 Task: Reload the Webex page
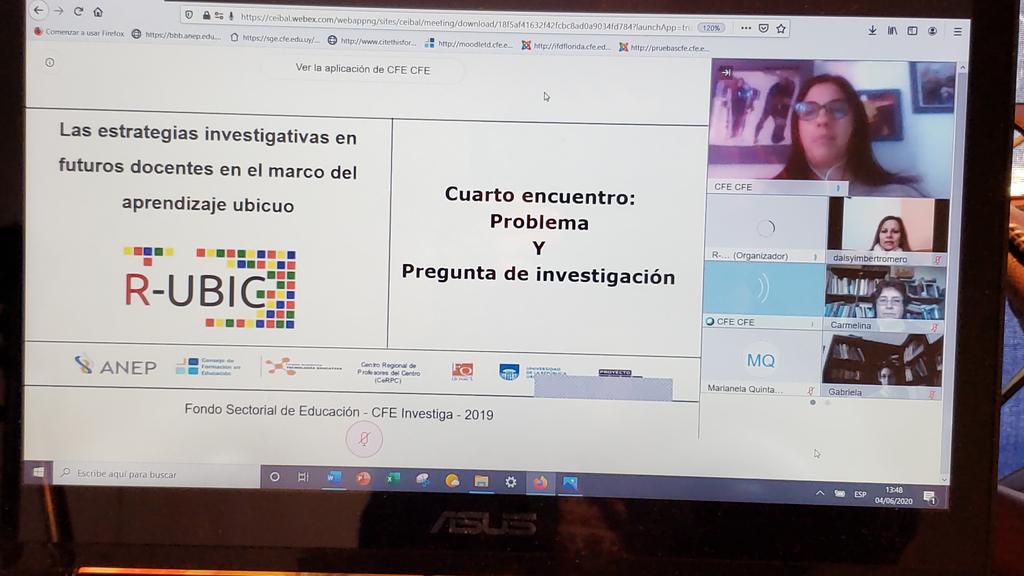78,11
